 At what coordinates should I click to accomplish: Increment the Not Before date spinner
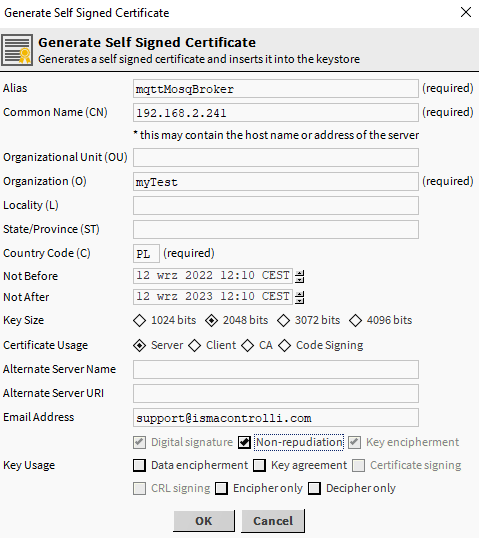tap(300, 273)
